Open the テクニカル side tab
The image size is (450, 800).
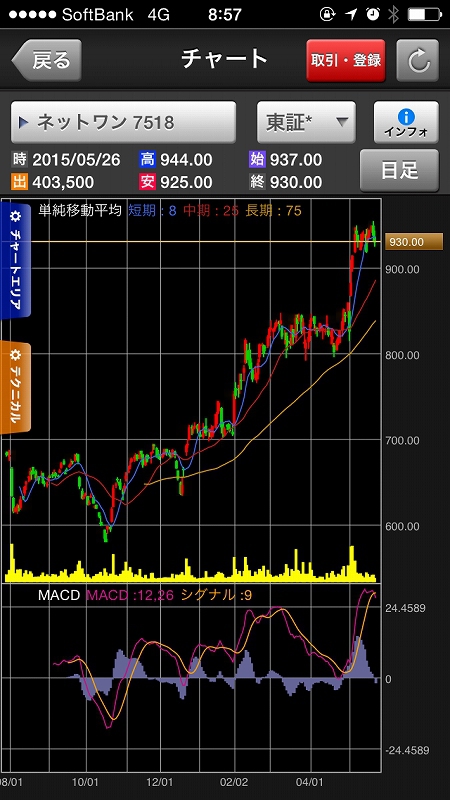15,388
